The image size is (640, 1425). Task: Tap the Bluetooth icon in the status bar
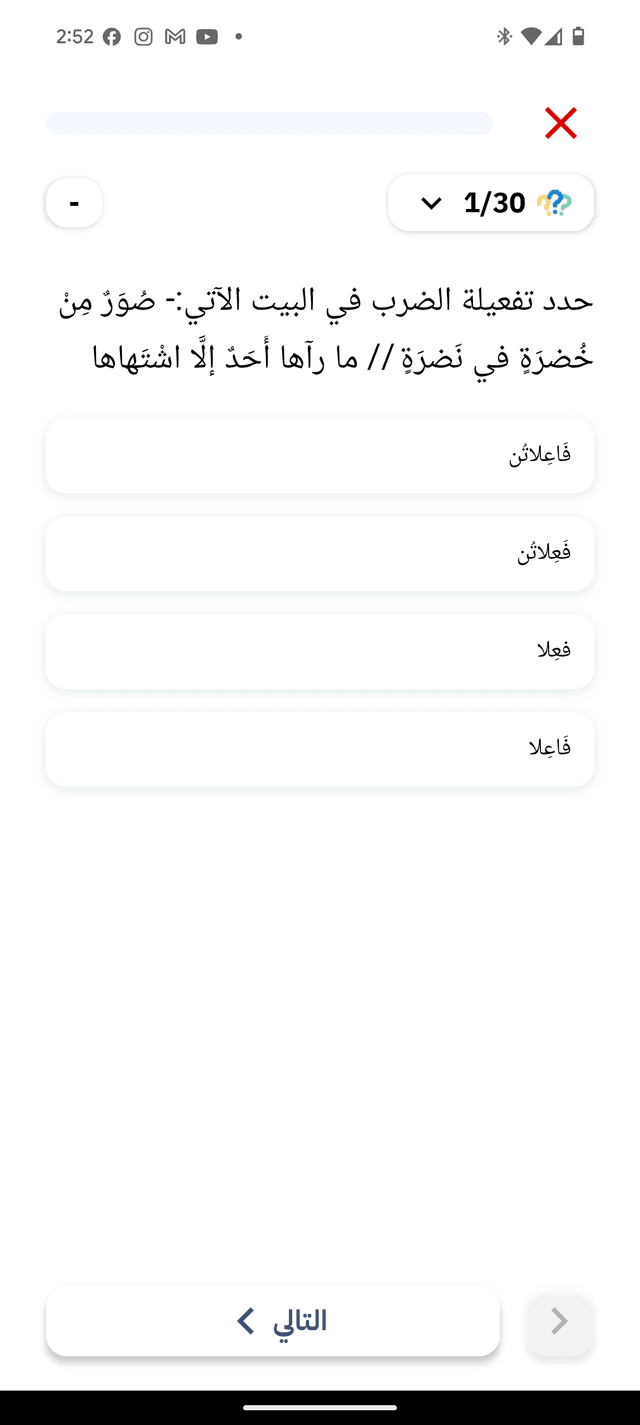click(502, 35)
